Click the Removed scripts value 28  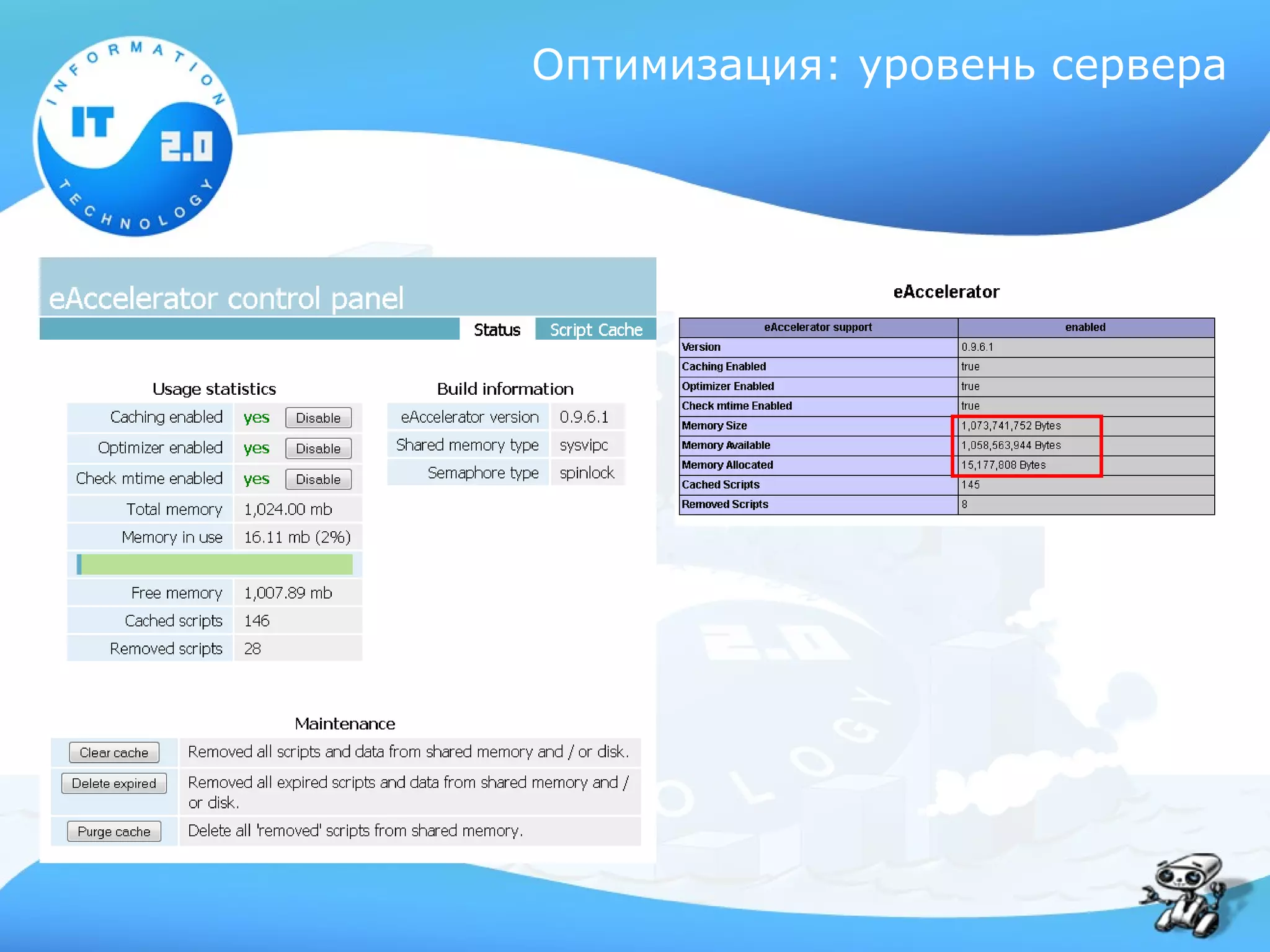[x=252, y=648]
